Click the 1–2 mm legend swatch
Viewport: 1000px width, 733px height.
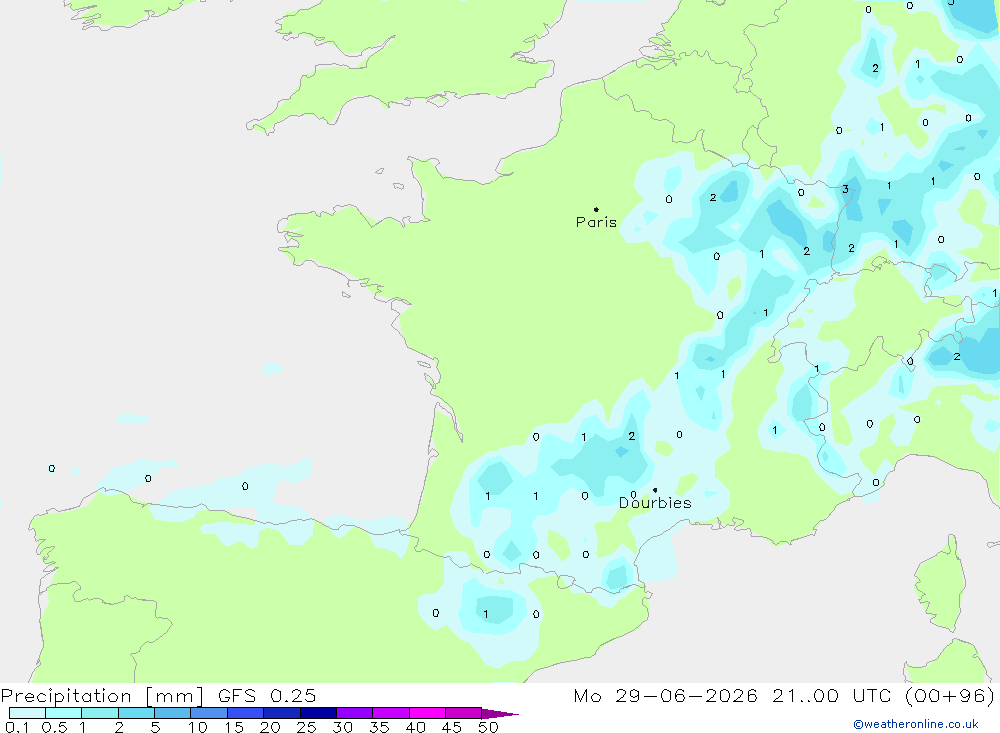click(x=99, y=713)
